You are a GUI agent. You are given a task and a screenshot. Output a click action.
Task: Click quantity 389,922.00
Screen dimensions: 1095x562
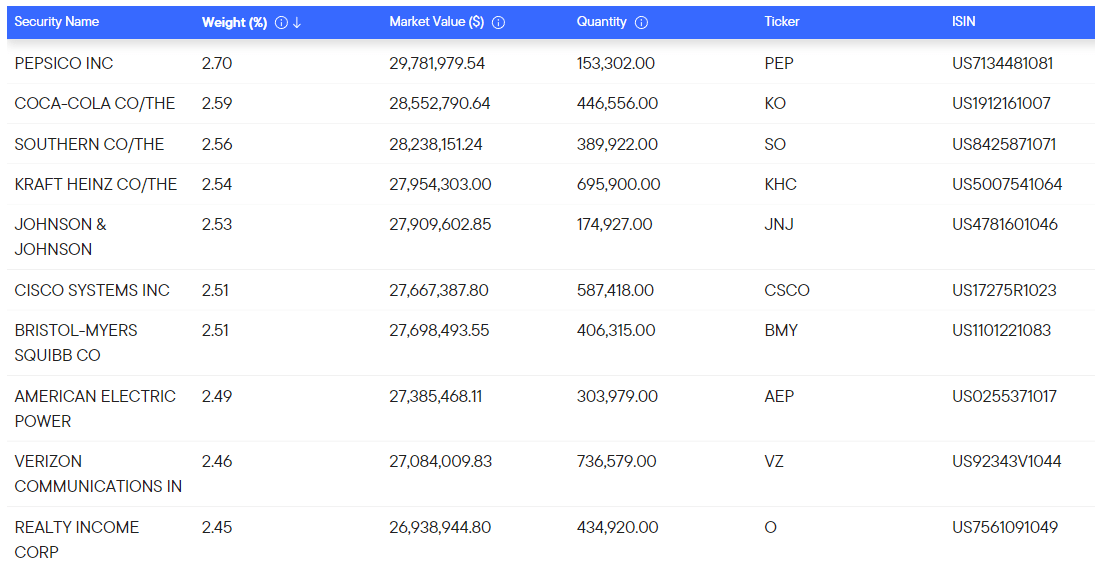pyautogui.click(x=617, y=145)
